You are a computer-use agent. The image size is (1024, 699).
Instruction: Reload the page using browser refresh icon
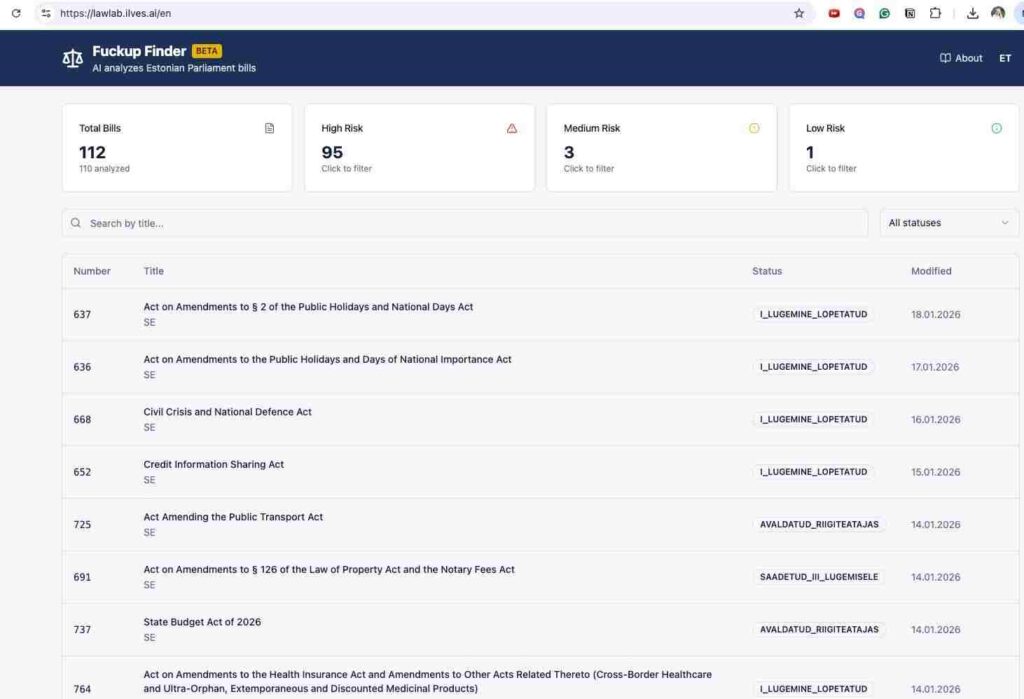click(x=15, y=14)
